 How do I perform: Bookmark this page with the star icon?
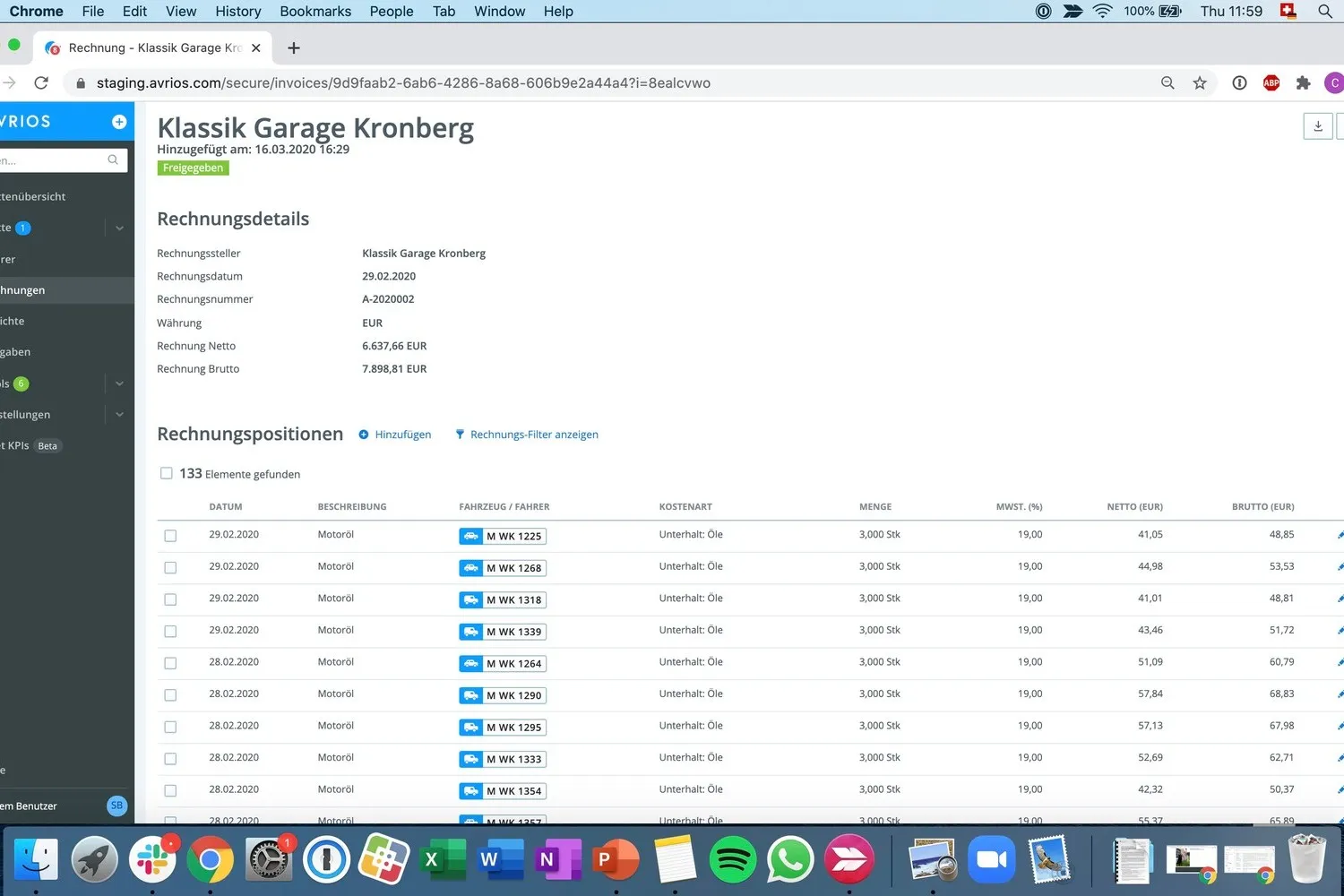point(1200,83)
